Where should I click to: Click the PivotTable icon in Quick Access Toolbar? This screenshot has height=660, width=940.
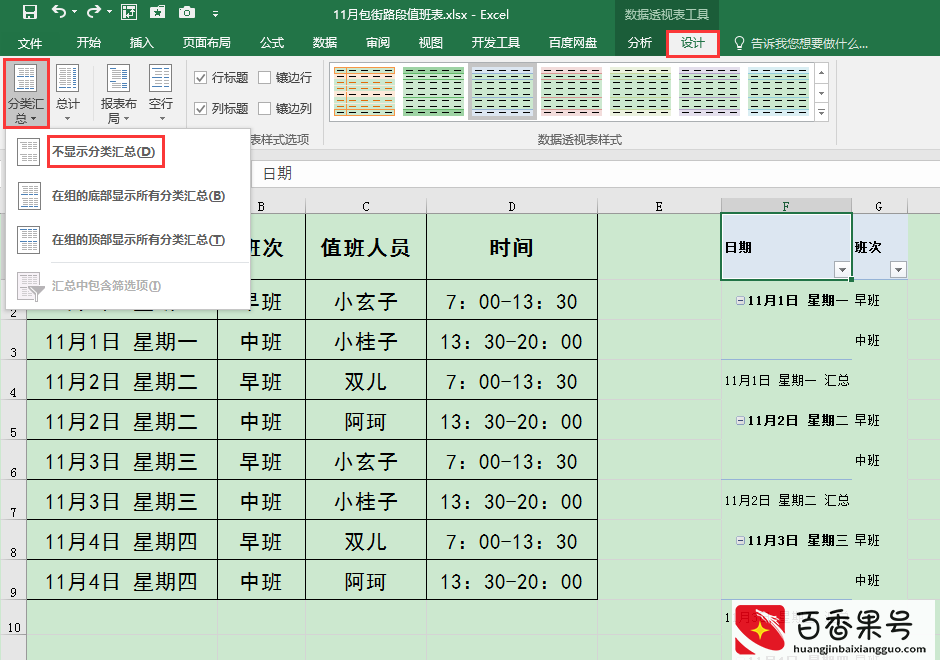[x=128, y=12]
